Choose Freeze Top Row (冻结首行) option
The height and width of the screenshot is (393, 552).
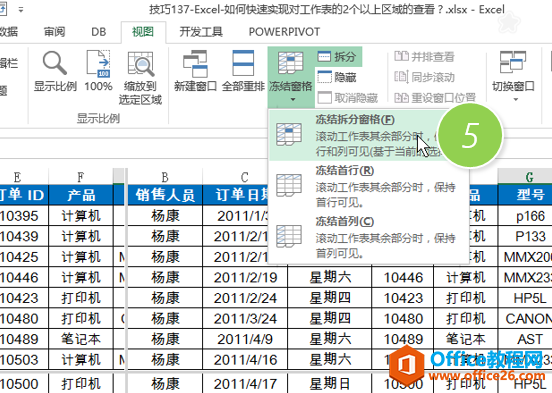[369, 186]
